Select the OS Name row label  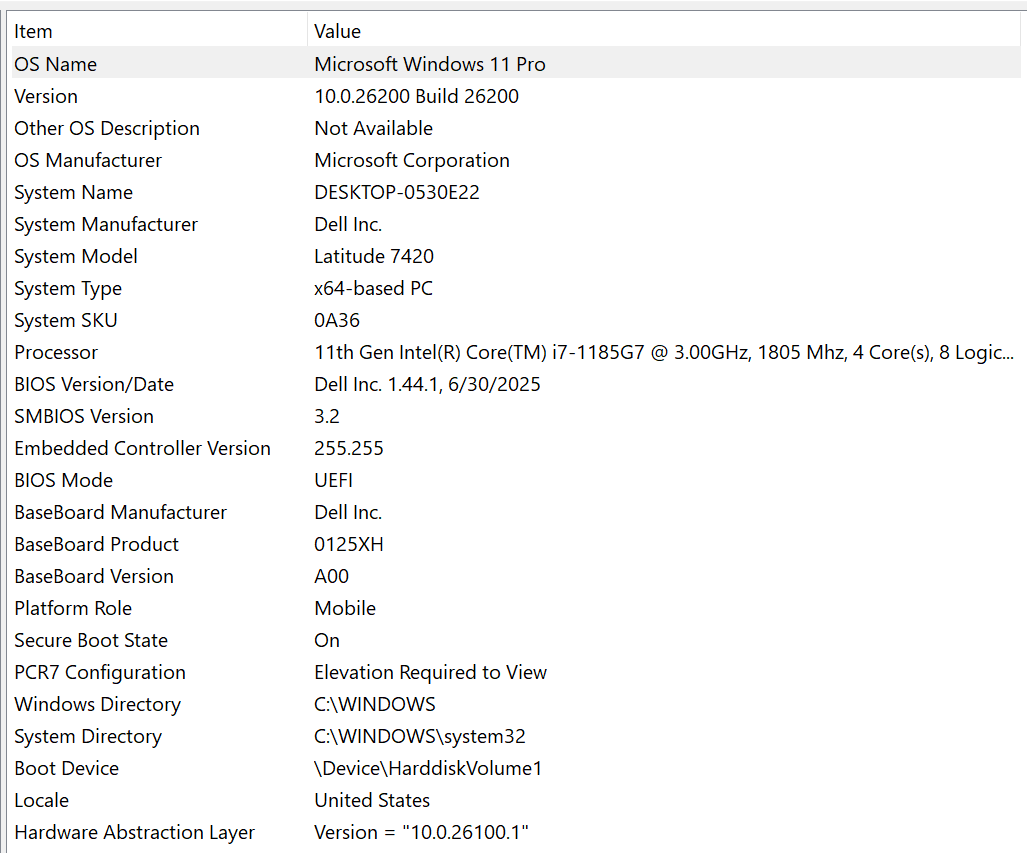(x=56, y=64)
